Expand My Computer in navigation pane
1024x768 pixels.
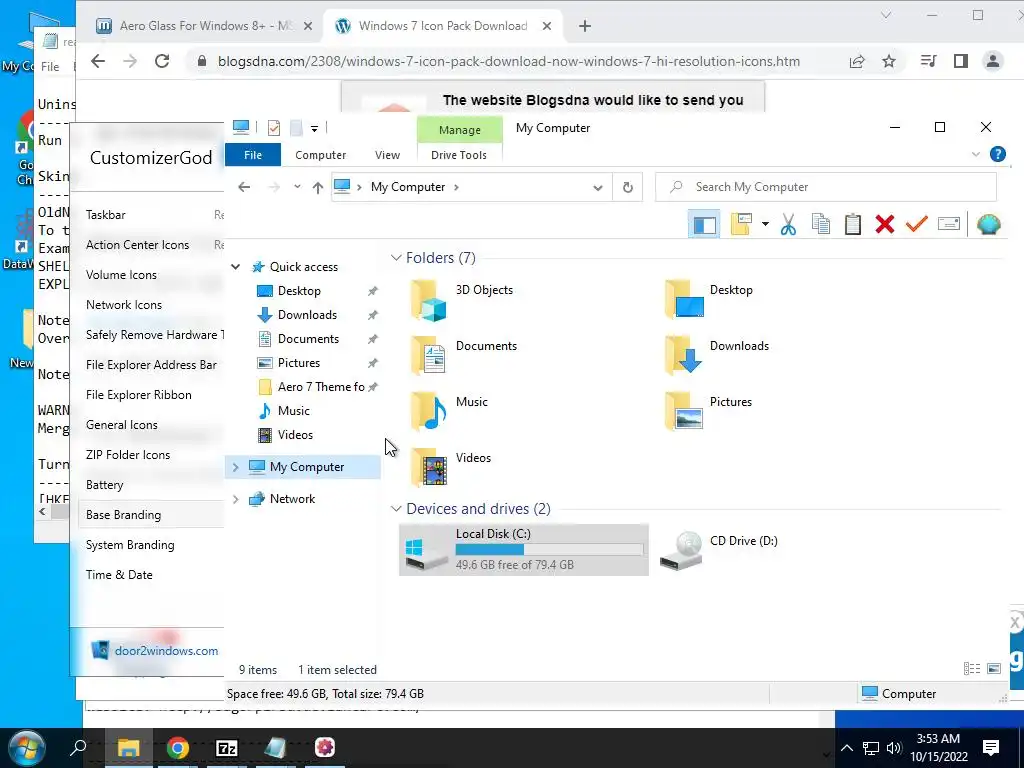[236, 467]
